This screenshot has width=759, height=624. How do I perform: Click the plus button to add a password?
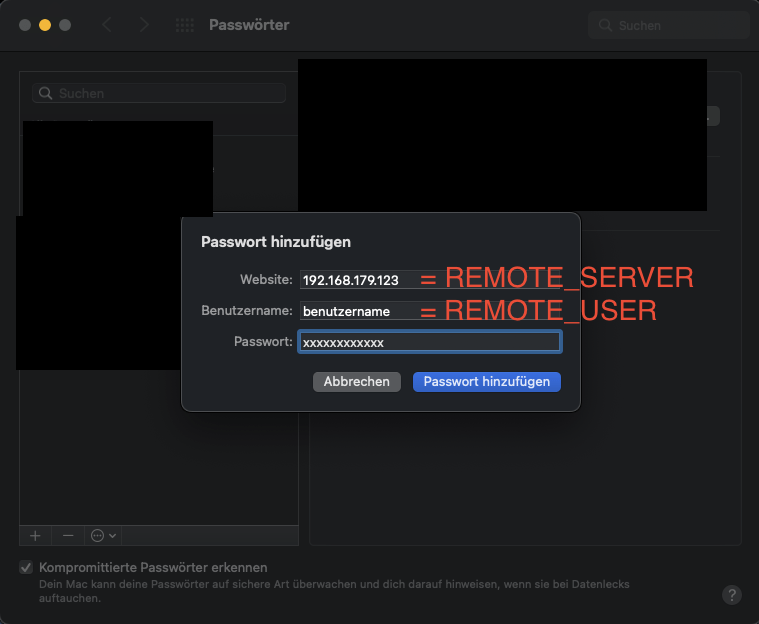pos(35,535)
